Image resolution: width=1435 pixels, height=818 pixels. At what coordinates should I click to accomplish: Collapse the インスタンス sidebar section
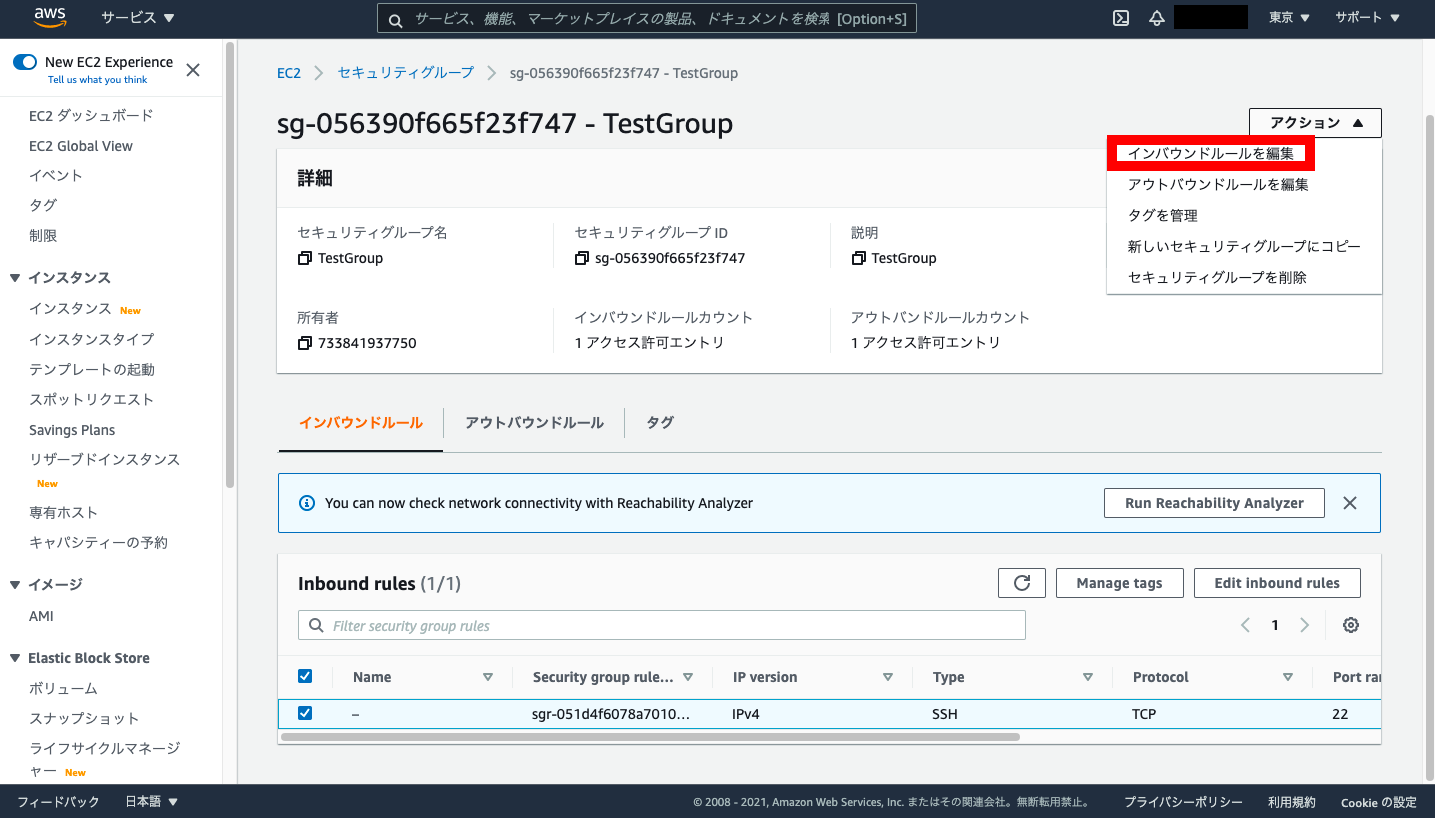[x=15, y=277]
